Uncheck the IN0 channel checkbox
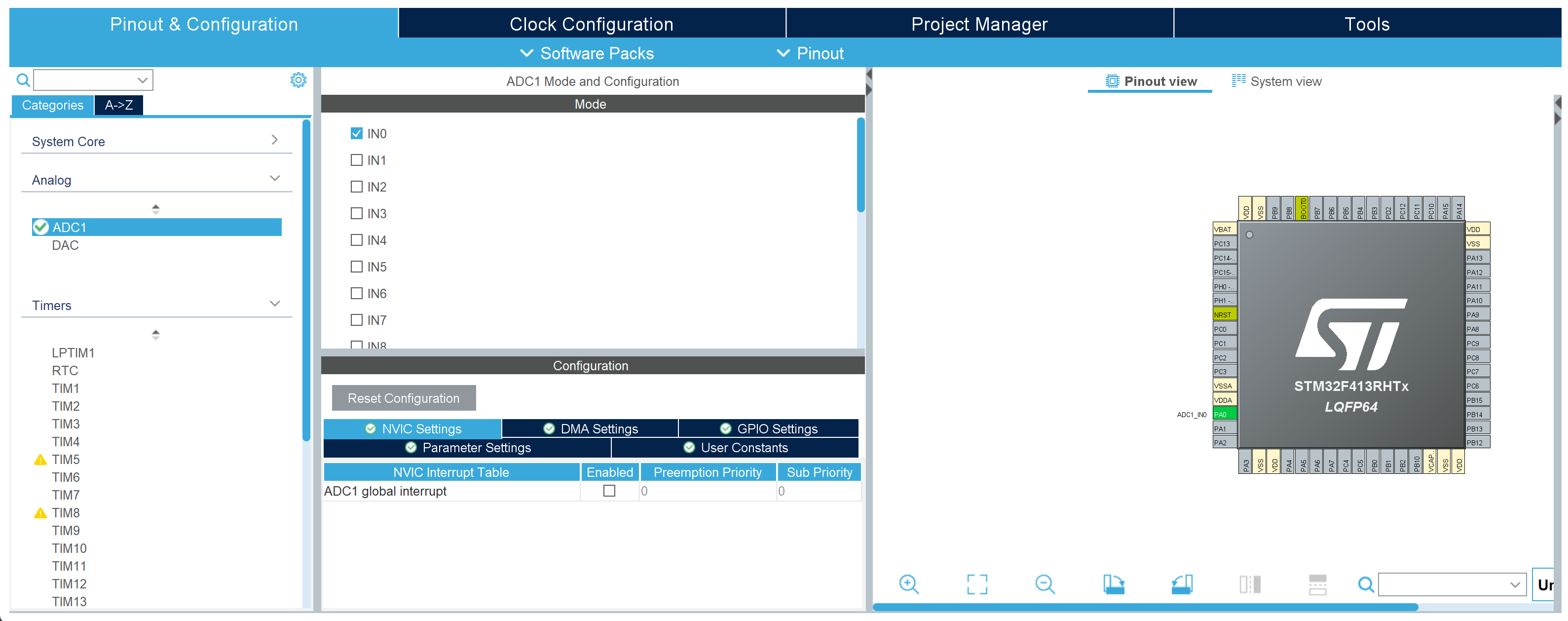 point(357,133)
